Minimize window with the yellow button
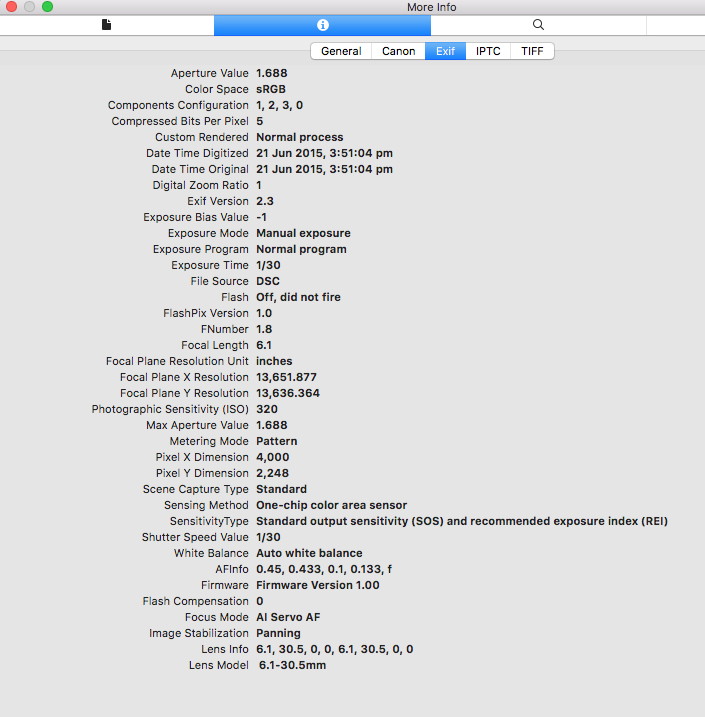This screenshot has width=705, height=717. 28,7
